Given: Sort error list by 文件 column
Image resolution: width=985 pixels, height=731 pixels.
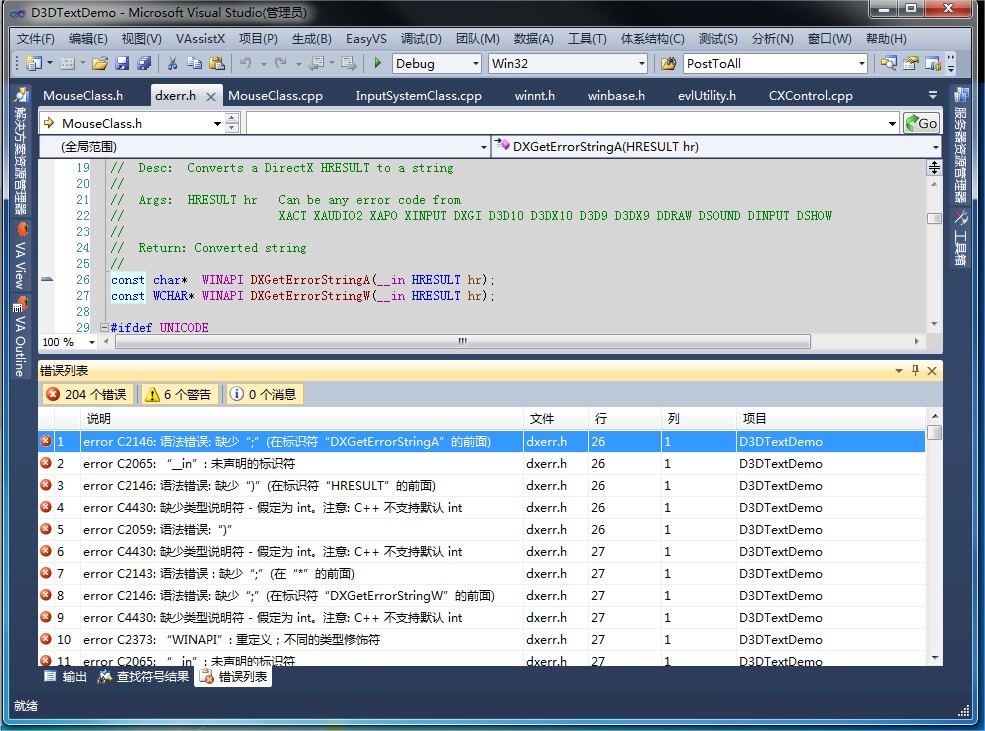Looking at the screenshot, I should 555,418.
